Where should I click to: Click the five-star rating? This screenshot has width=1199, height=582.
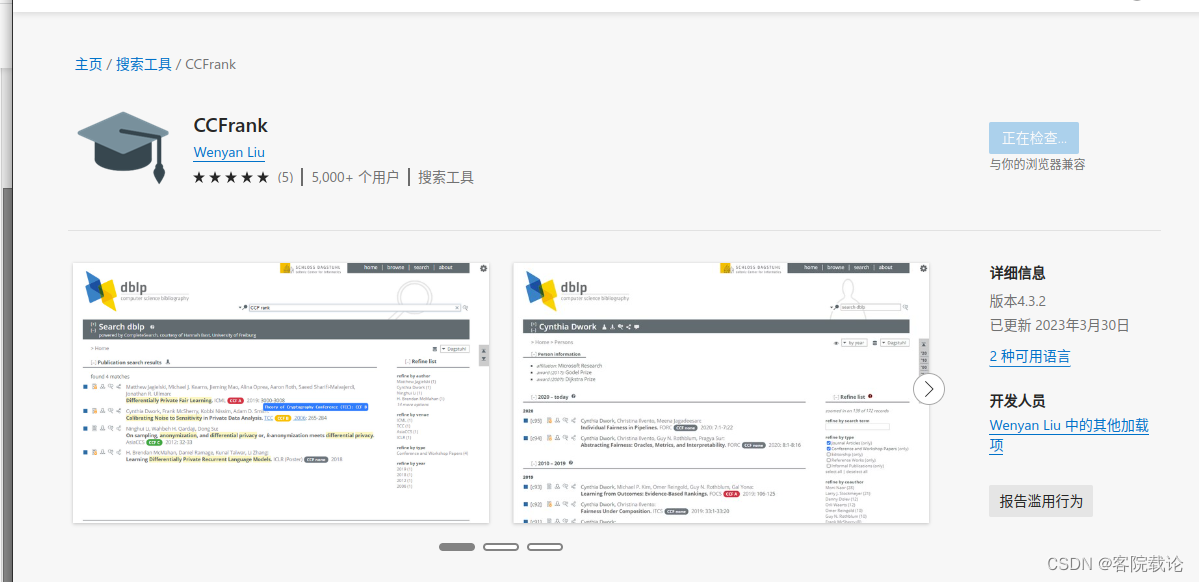click(232, 177)
